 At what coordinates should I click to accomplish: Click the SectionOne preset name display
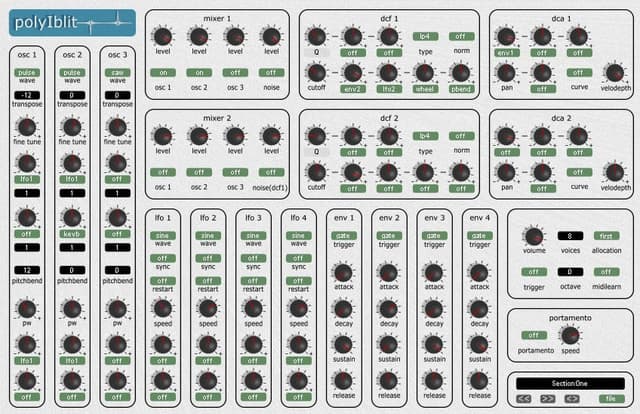(569, 382)
